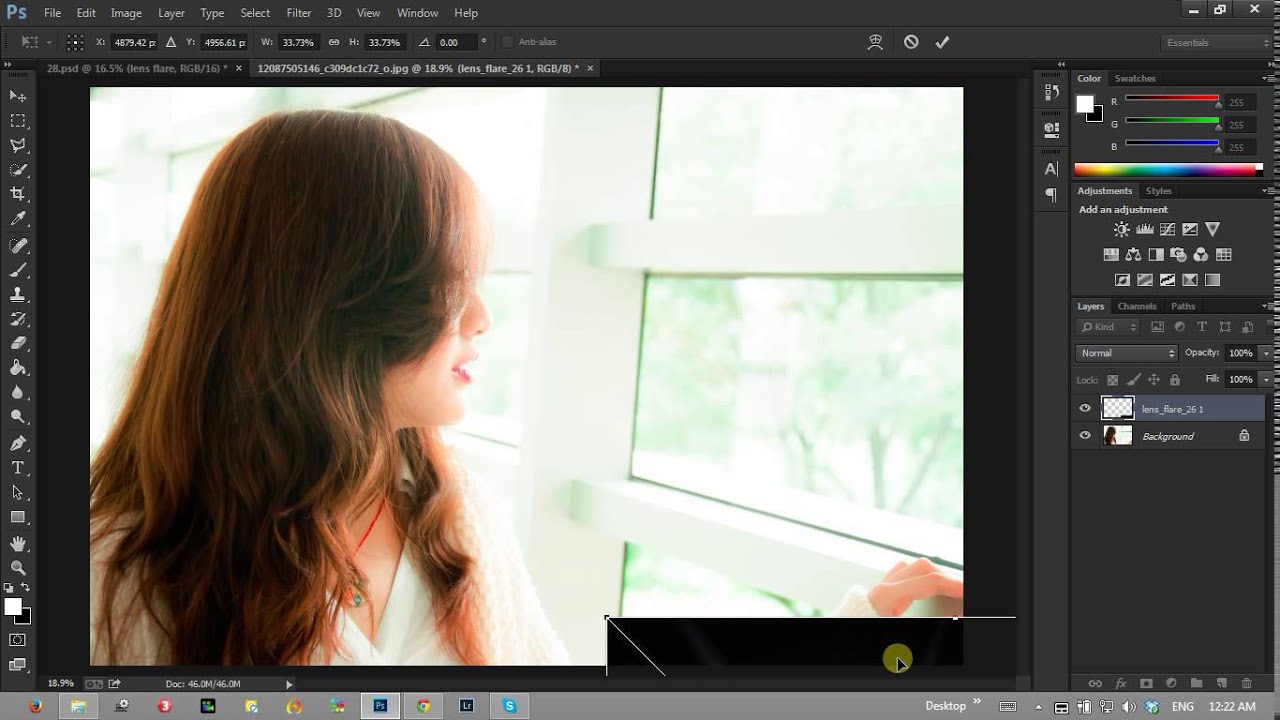Add a Color Balance adjustment
The width and height of the screenshot is (1280, 720).
click(1133, 255)
